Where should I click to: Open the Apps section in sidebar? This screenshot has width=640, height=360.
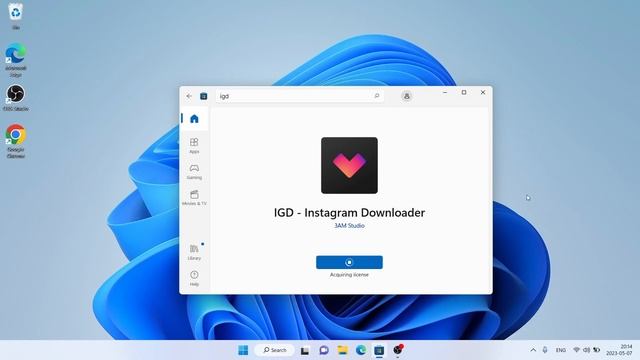pos(194,145)
